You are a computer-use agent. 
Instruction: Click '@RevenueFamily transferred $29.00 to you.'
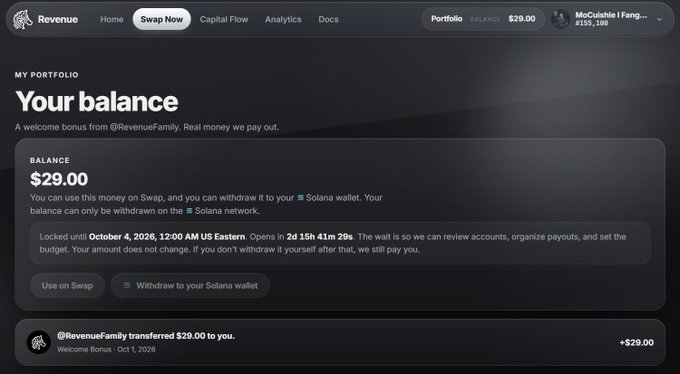point(146,336)
